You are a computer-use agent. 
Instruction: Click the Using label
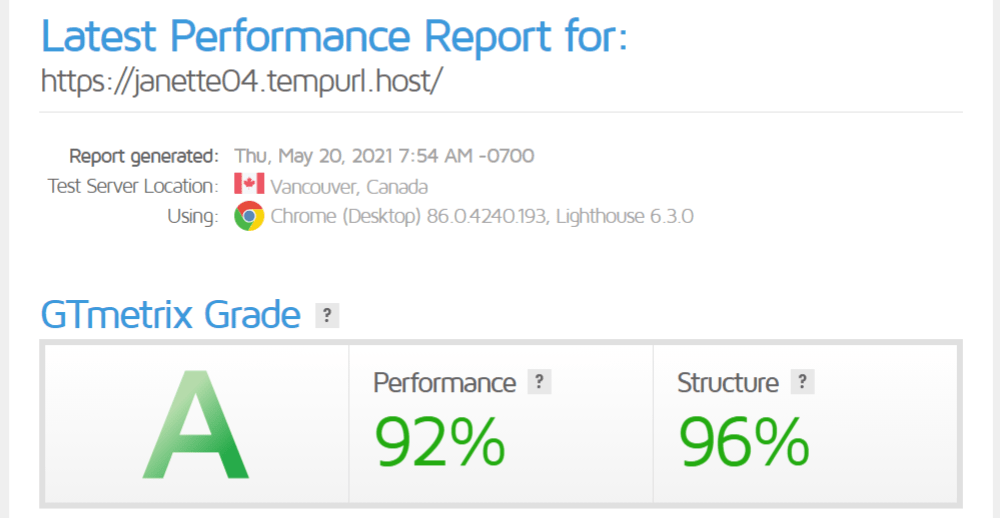(194, 217)
